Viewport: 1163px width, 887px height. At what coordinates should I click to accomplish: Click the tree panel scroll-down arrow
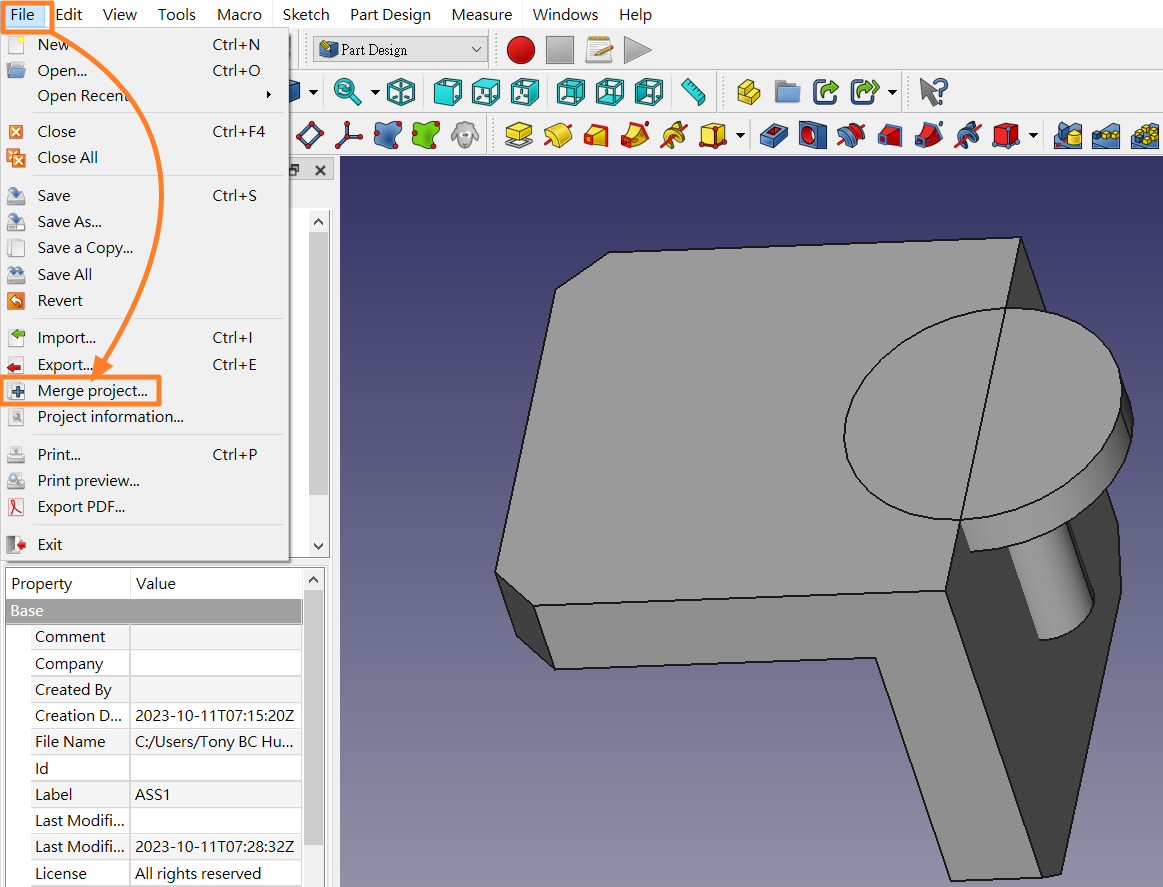tap(318, 547)
